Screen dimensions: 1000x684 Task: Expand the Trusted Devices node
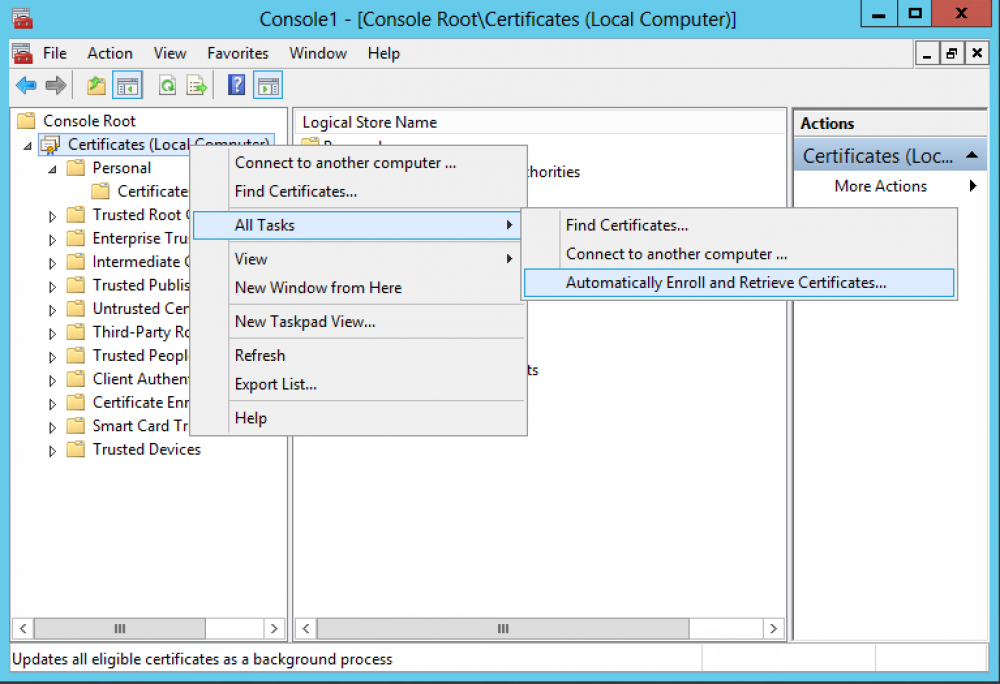[x=51, y=449]
